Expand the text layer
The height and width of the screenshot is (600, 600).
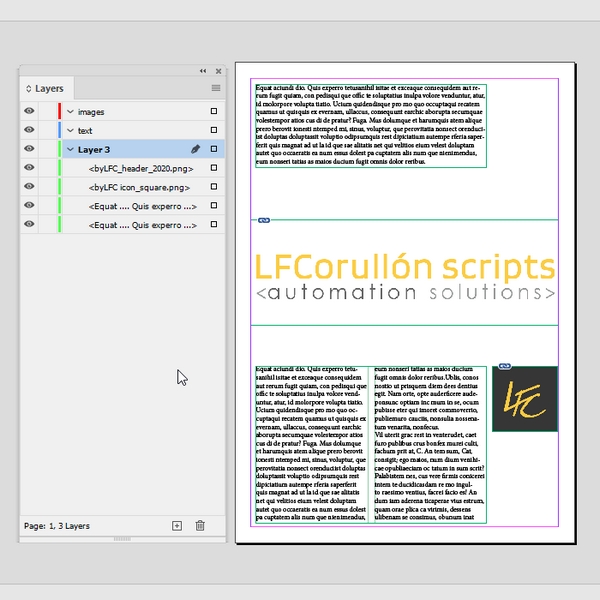coord(70,130)
